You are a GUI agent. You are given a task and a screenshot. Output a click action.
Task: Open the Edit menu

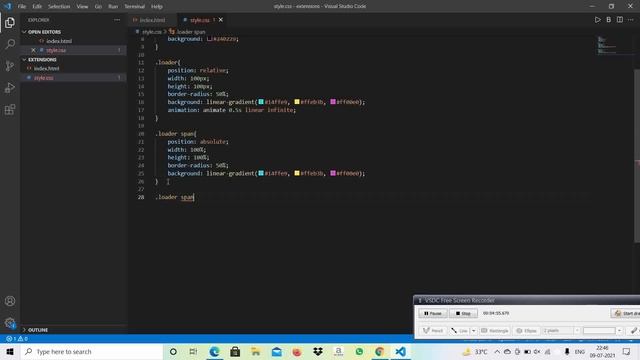tap(37, 6)
